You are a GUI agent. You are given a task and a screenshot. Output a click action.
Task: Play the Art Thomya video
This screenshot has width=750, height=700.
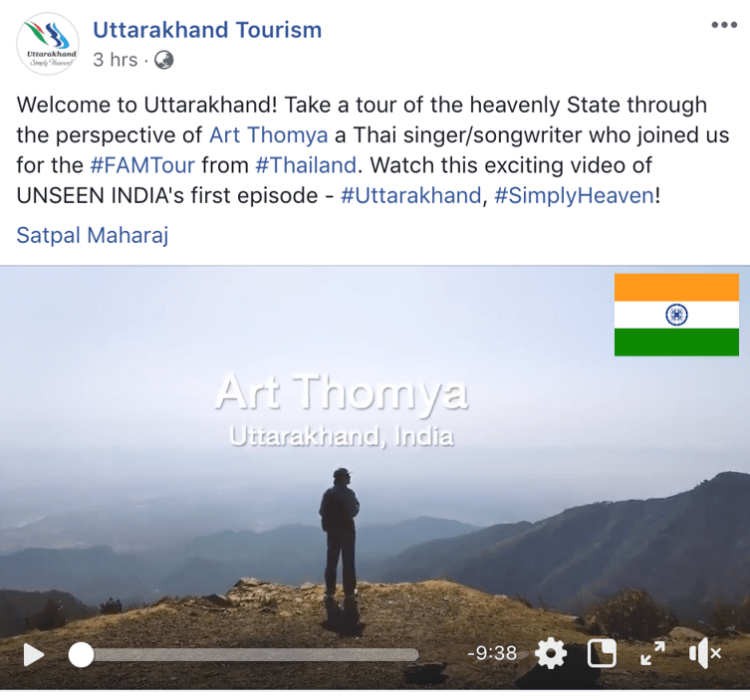pos(33,655)
